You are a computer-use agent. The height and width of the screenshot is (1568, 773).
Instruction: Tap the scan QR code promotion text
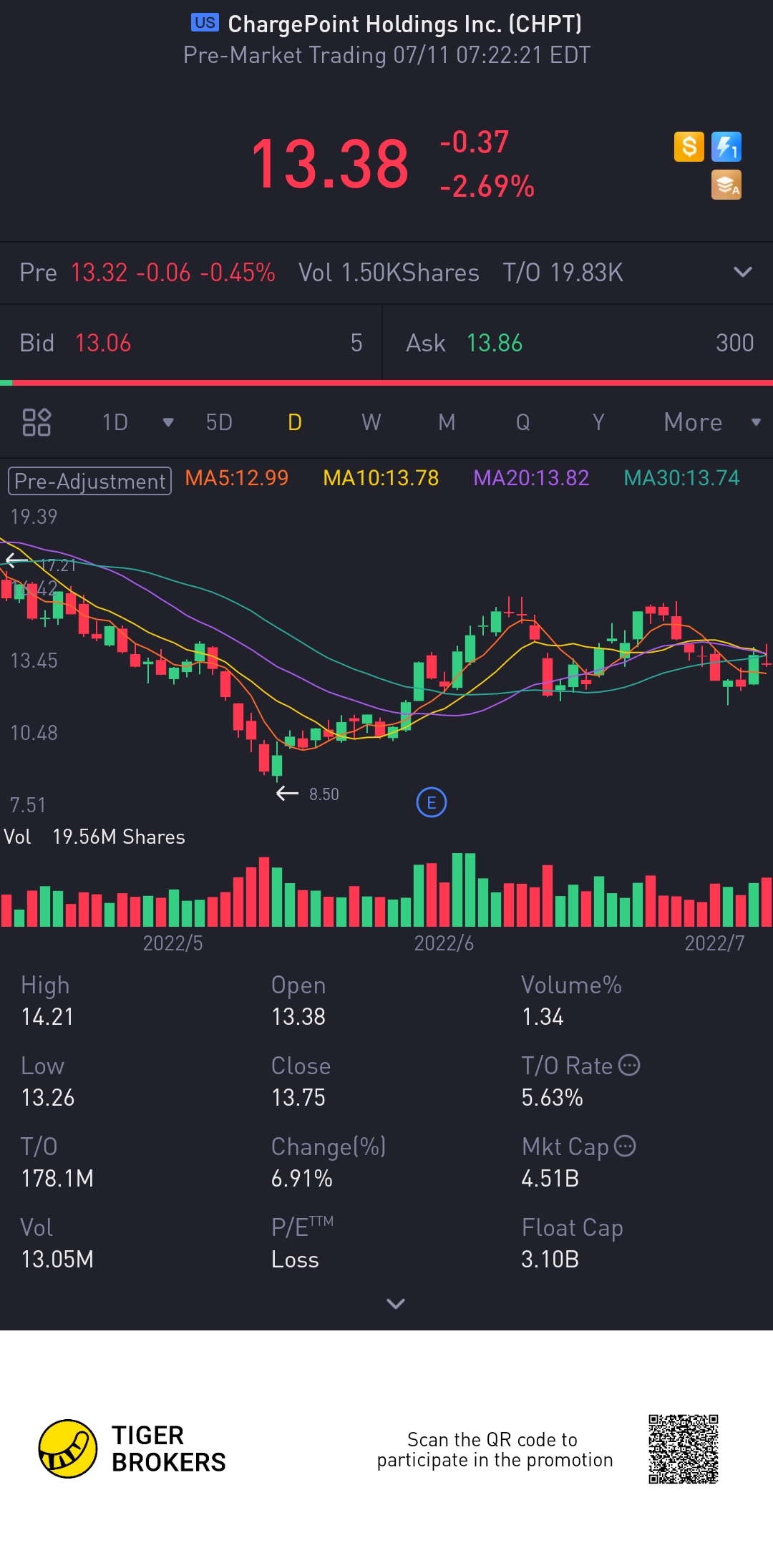coord(495,1449)
